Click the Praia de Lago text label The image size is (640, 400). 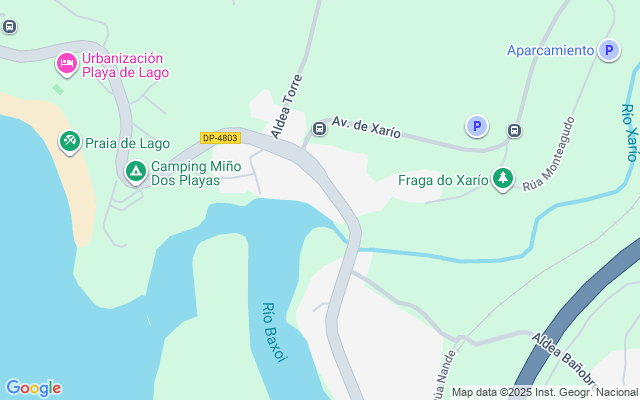(127, 143)
